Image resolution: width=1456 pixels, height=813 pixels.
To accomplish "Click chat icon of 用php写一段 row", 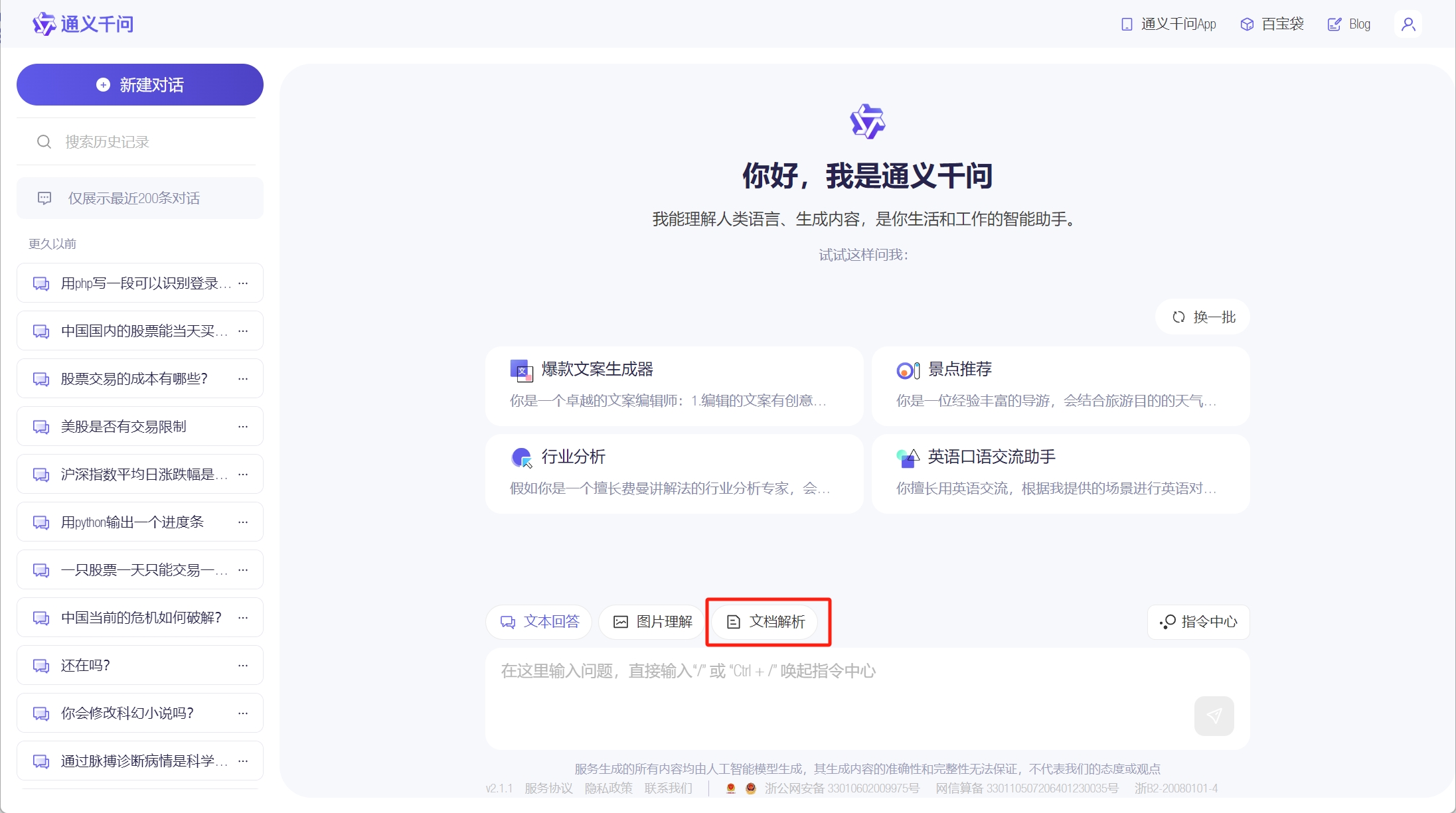I will coord(41,283).
